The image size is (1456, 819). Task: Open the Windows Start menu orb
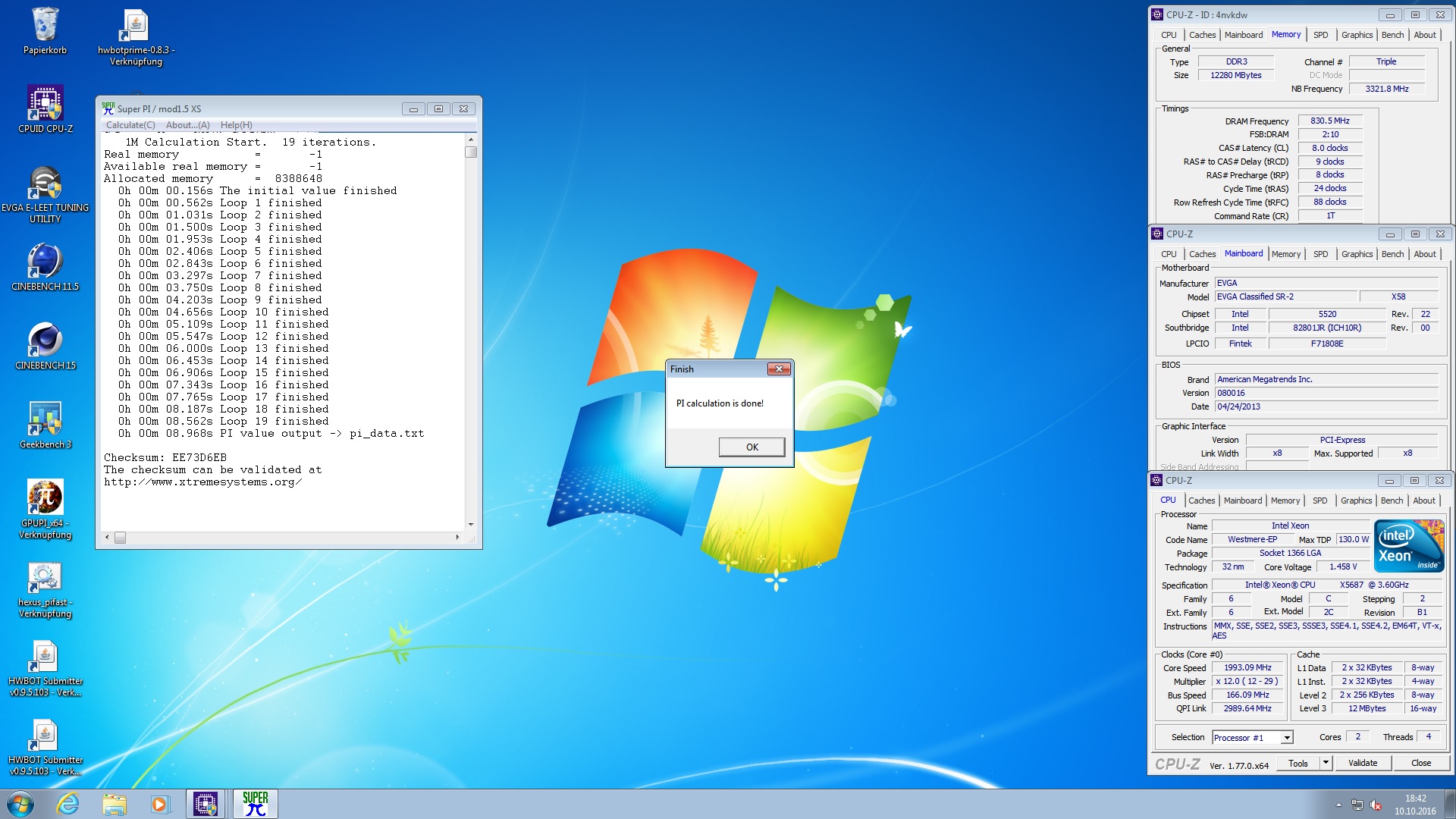click(x=20, y=804)
